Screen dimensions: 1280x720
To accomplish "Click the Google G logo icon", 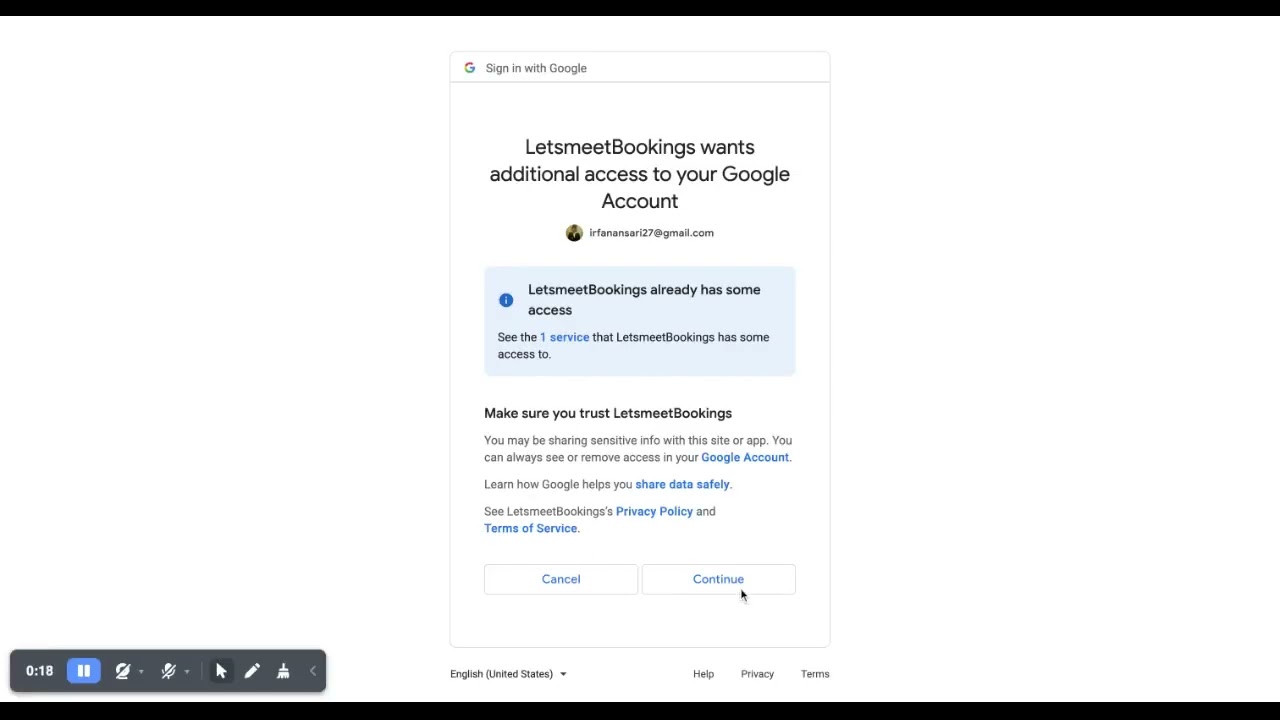I will coord(470,68).
